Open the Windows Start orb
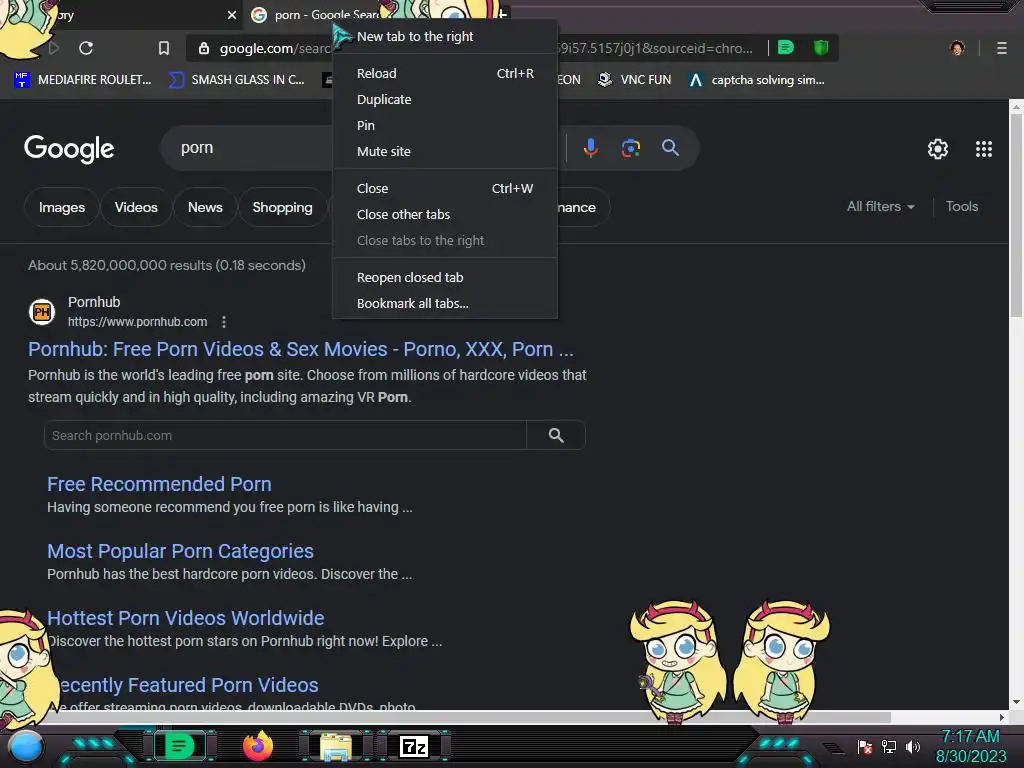The width and height of the screenshot is (1024, 768). pyautogui.click(x=25, y=747)
